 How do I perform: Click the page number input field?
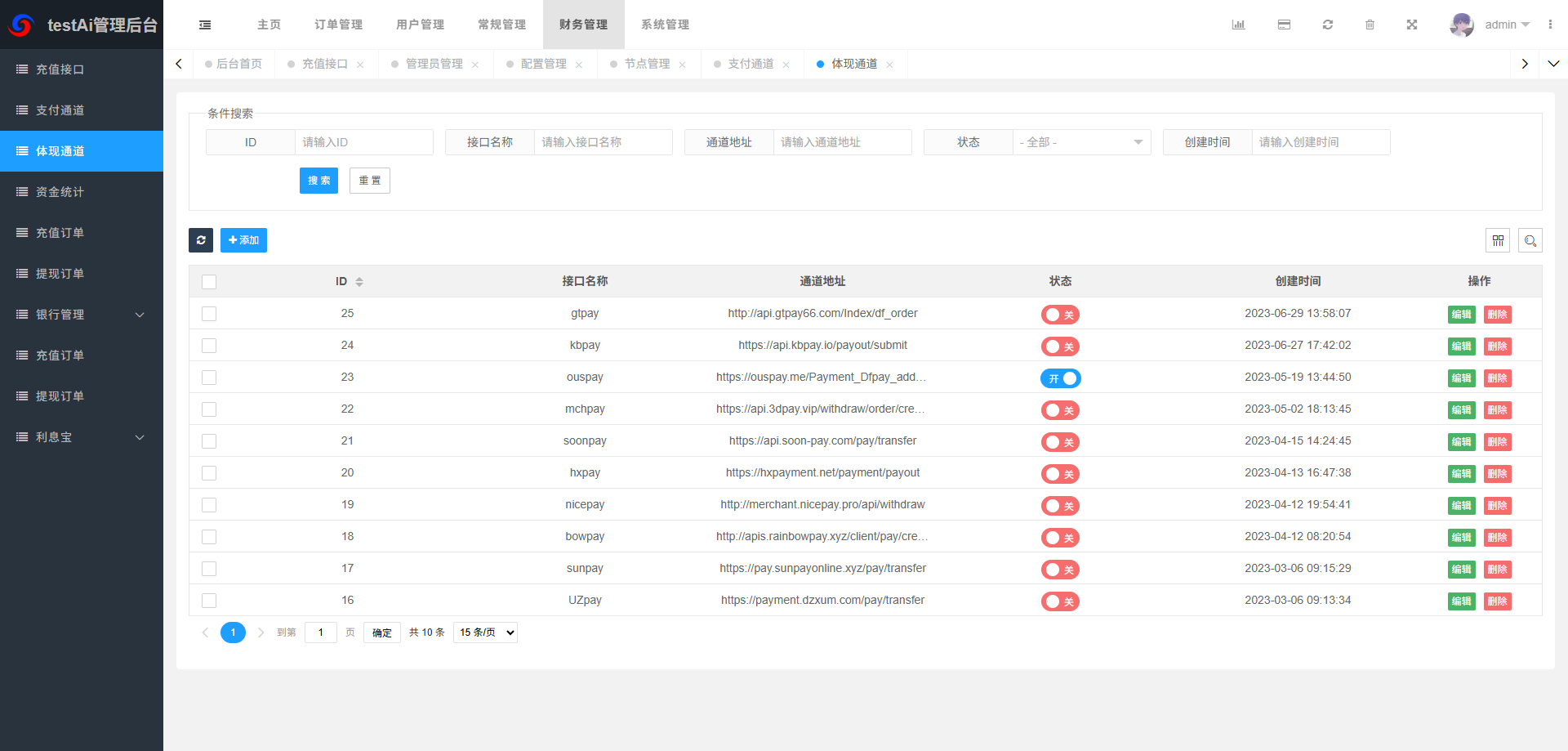click(x=320, y=632)
